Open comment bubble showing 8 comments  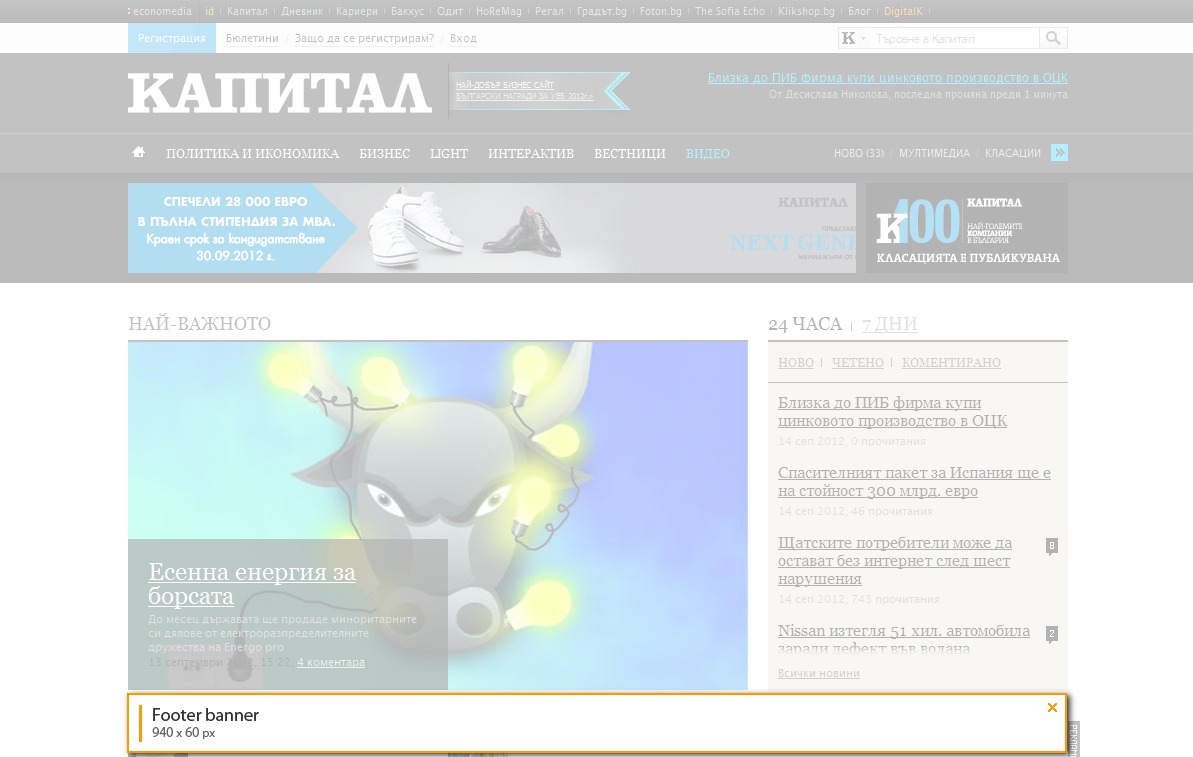(1051, 545)
